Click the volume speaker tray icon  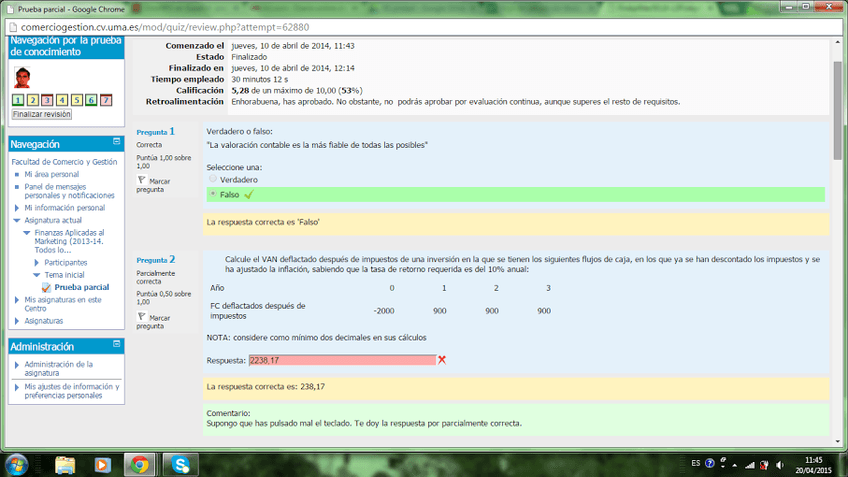779,465
